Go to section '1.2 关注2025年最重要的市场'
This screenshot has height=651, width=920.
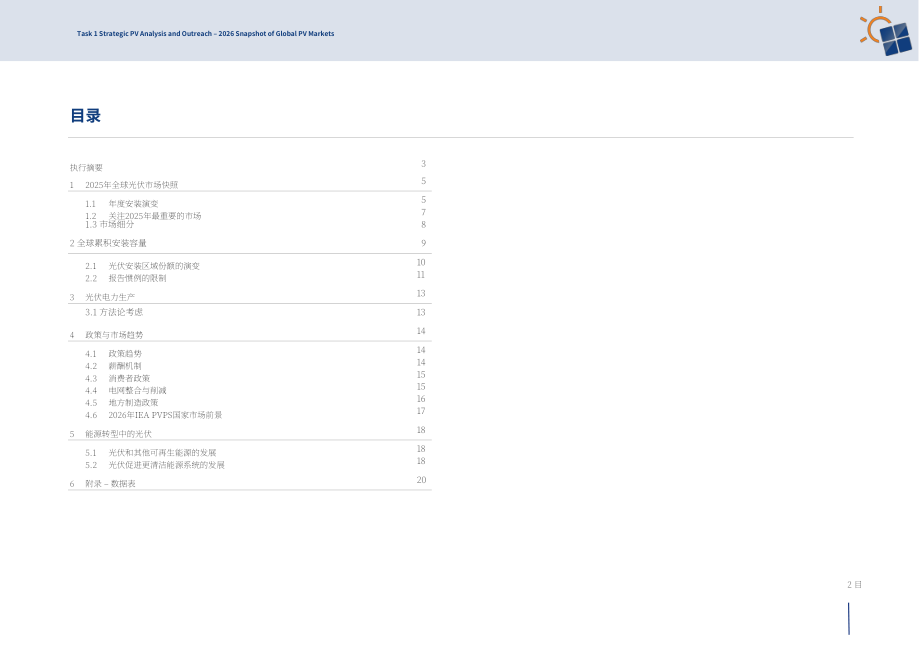[x=143, y=216]
